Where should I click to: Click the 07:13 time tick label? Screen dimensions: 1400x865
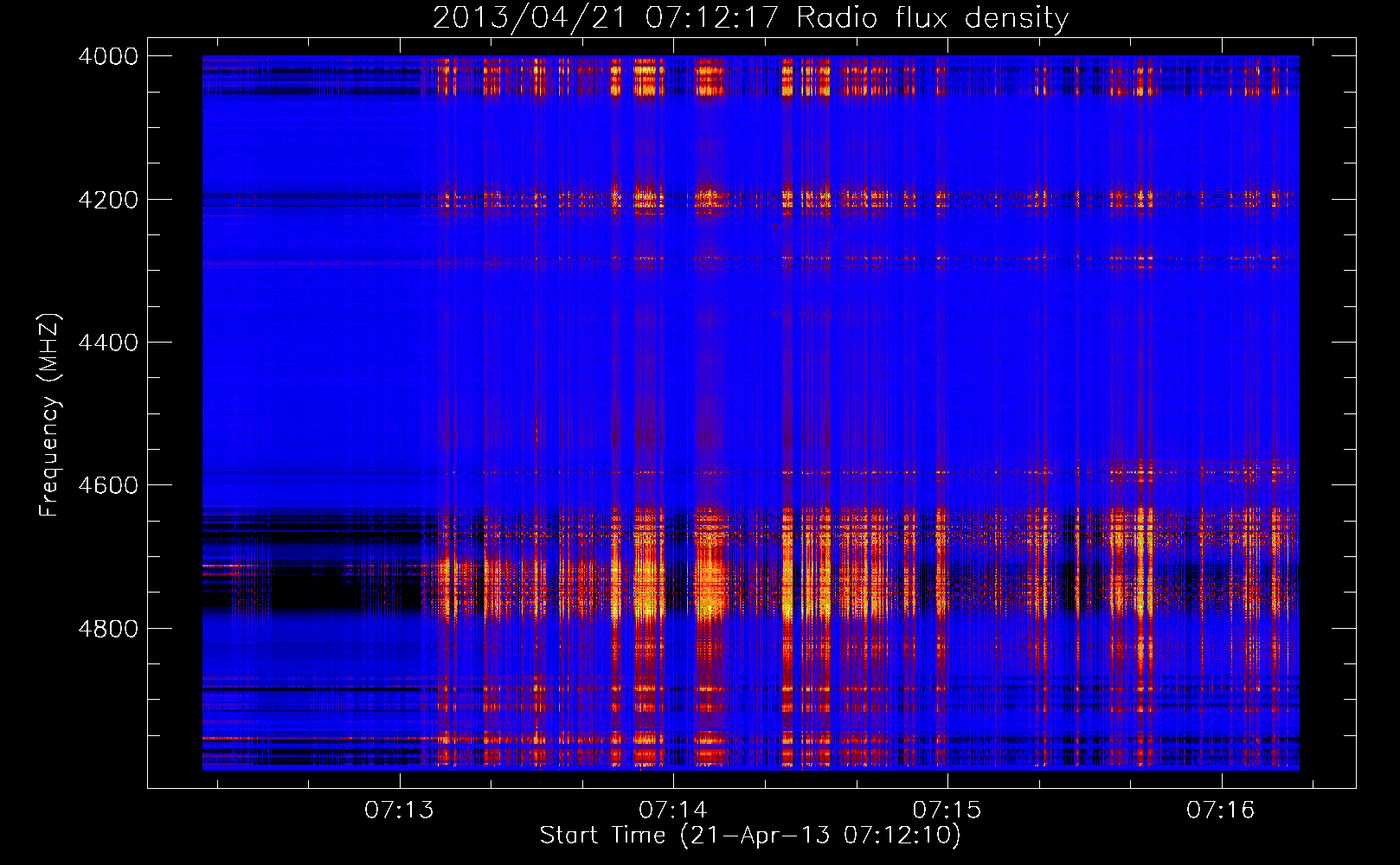coord(399,811)
